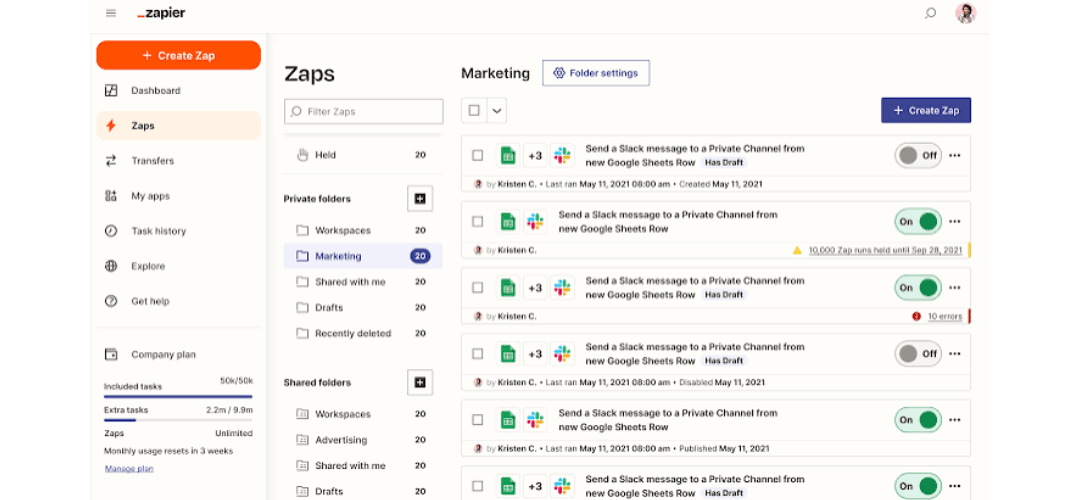Open three-dot menu for the 10 errors Zap
Viewport: 1080px width, 500px height.
pyautogui.click(x=955, y=288)
